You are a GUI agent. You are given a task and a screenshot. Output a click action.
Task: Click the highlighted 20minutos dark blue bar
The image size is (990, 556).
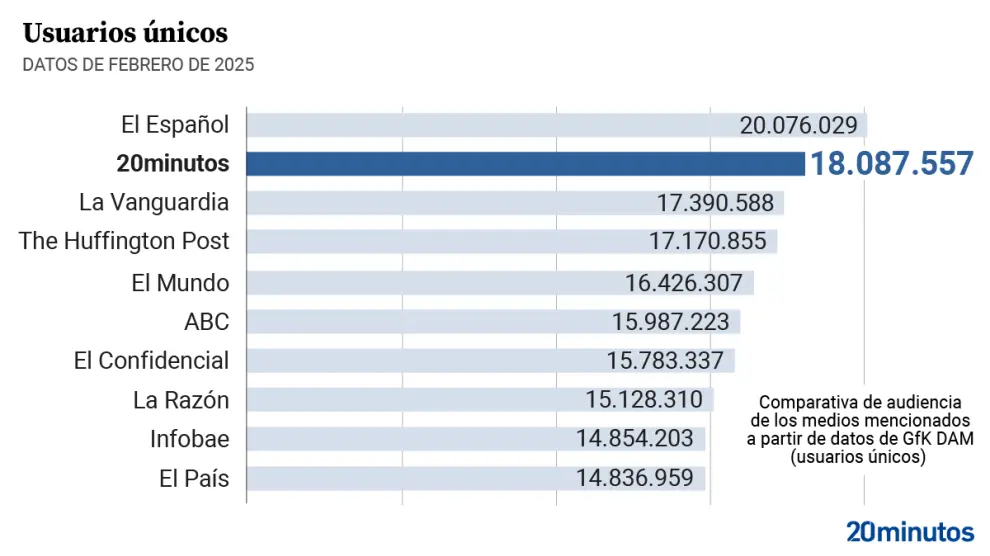(525, 164)
